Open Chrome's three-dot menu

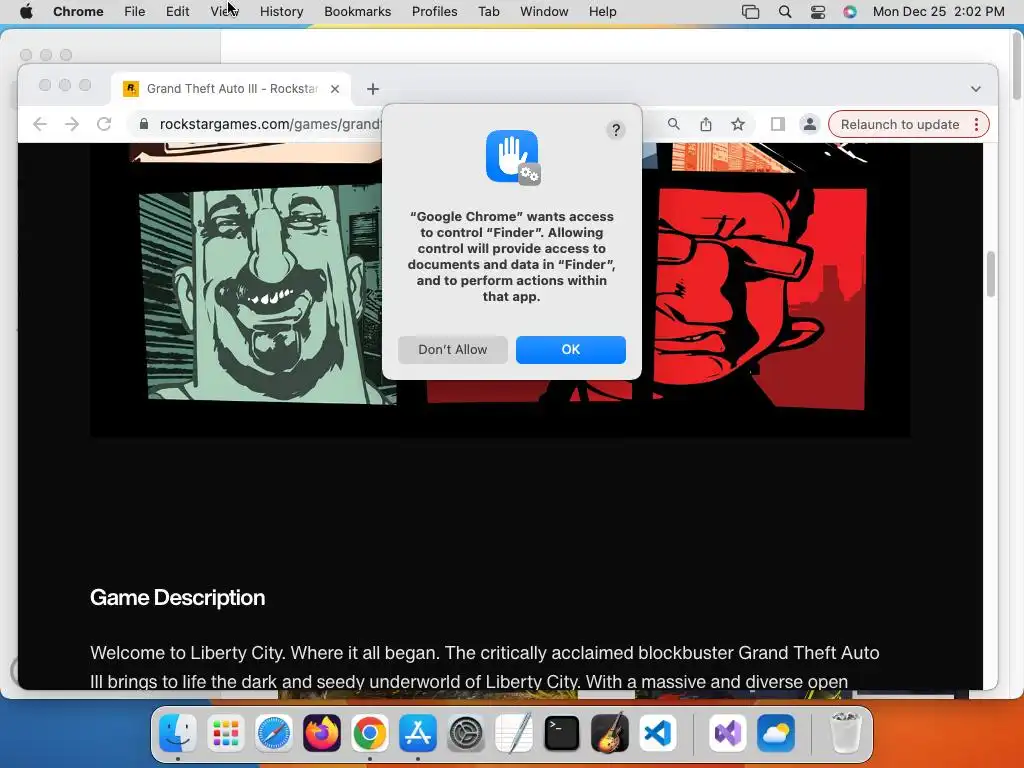976,124
